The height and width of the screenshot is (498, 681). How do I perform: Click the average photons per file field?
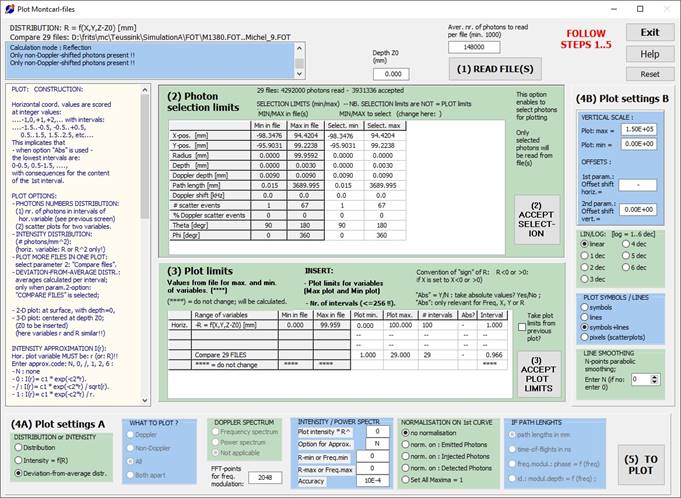coord(474,47)
